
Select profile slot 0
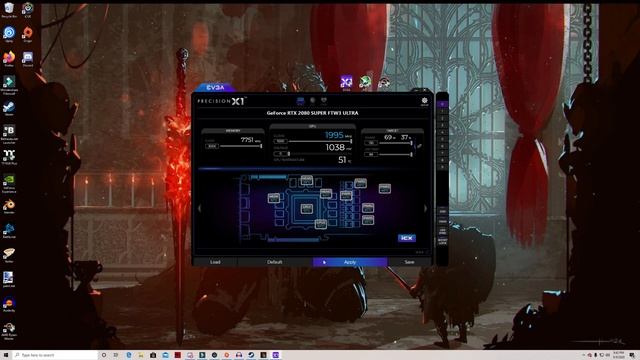(442, 104)
